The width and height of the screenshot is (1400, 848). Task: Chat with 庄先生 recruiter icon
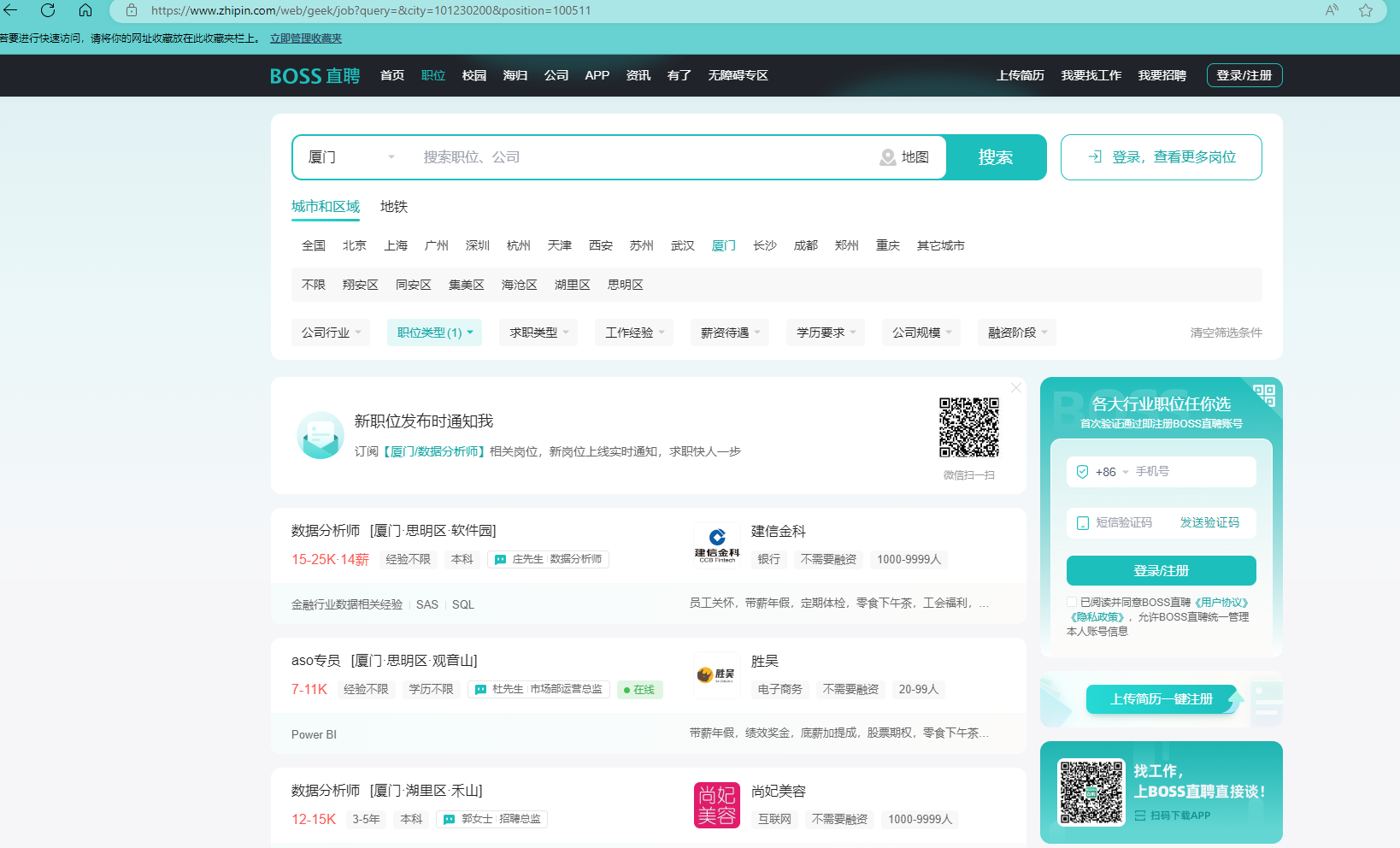[501, 560]
